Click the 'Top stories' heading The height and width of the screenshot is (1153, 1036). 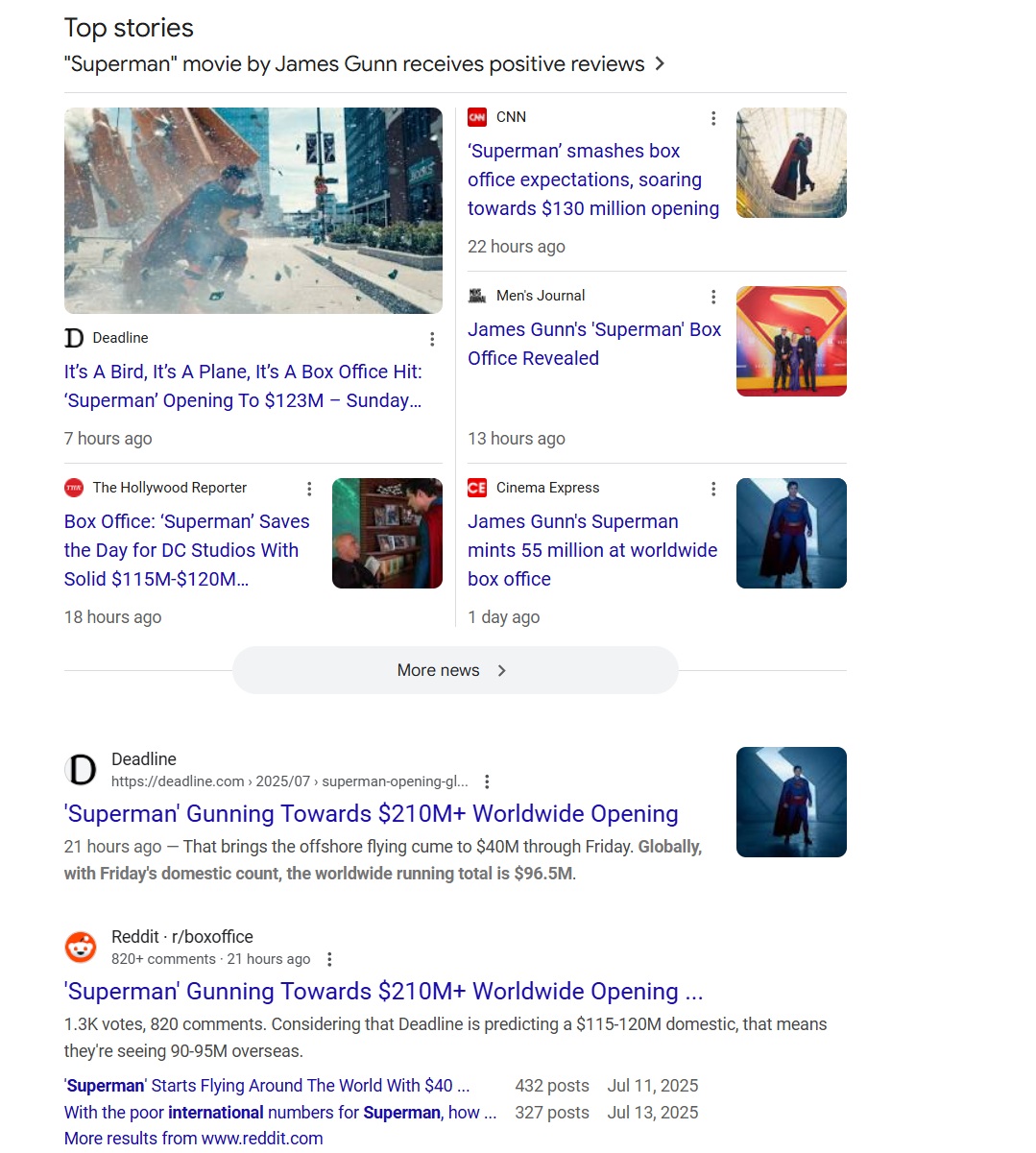click(129, 28)
